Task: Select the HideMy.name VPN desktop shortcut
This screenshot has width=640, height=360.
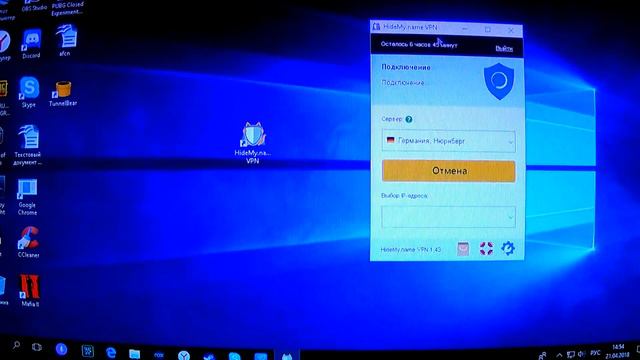Action: [253, 142]
